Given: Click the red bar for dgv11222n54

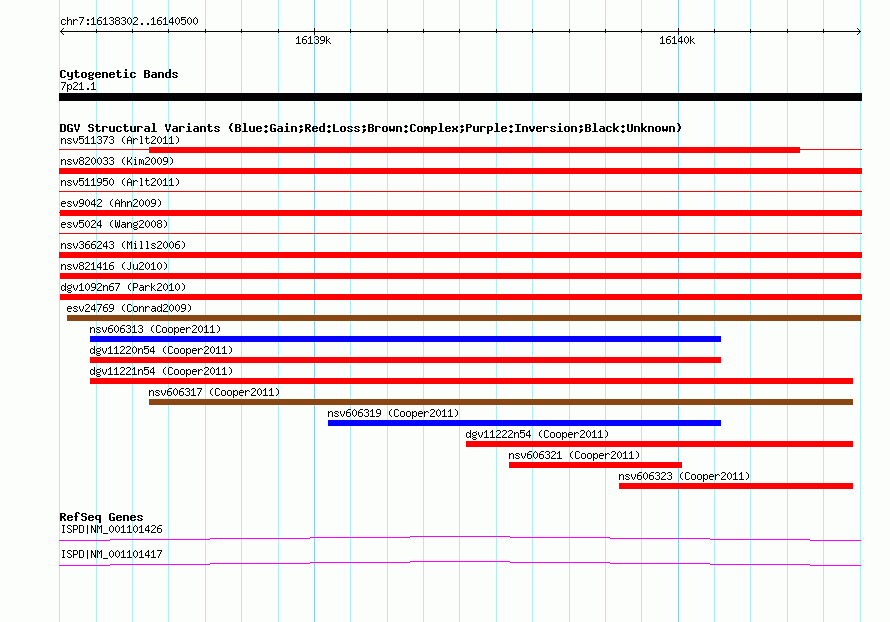Looking at the screenshot, I should (x=660, y=444).
